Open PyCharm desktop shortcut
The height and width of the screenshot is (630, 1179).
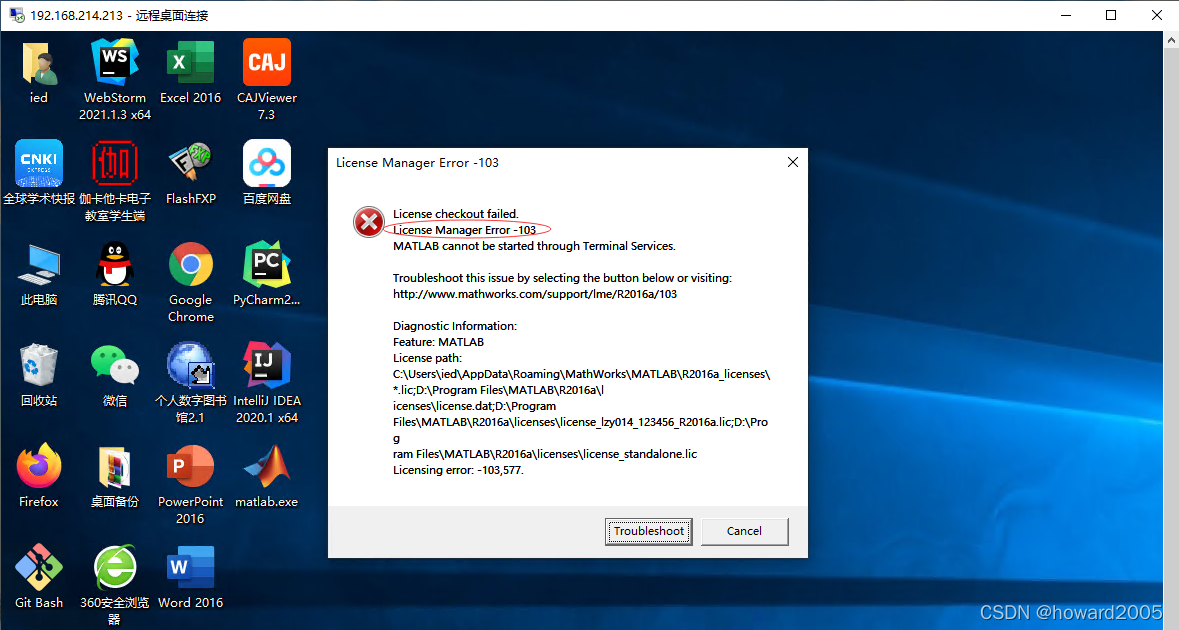pyautogui.click(x=267, y=265)
